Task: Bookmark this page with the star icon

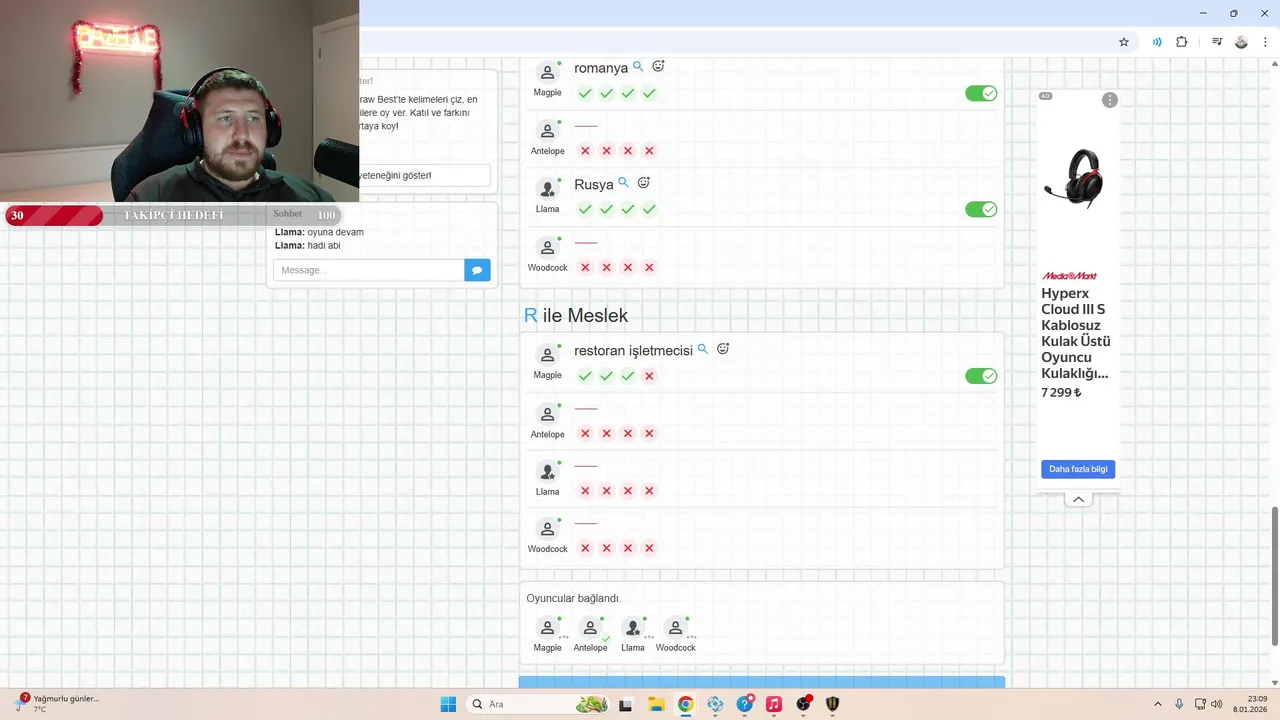Action: [x=1124, y=42]
